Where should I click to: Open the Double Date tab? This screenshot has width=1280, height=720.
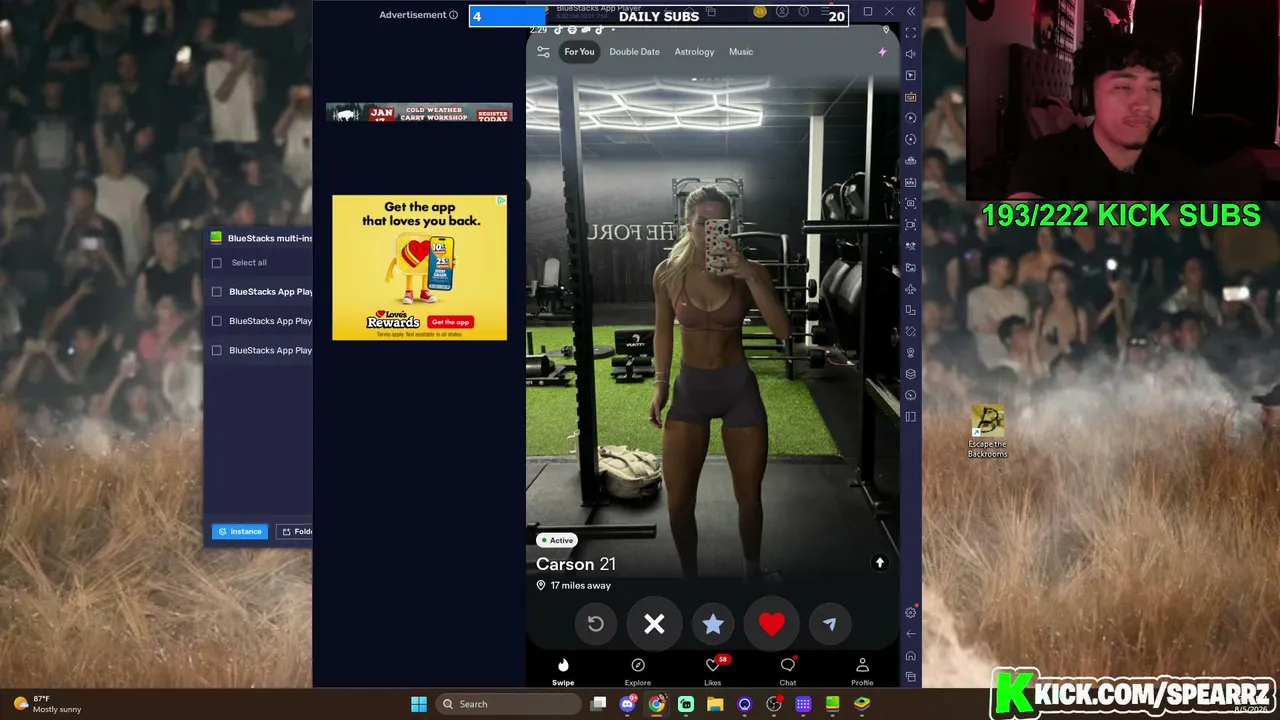(634, 52)
